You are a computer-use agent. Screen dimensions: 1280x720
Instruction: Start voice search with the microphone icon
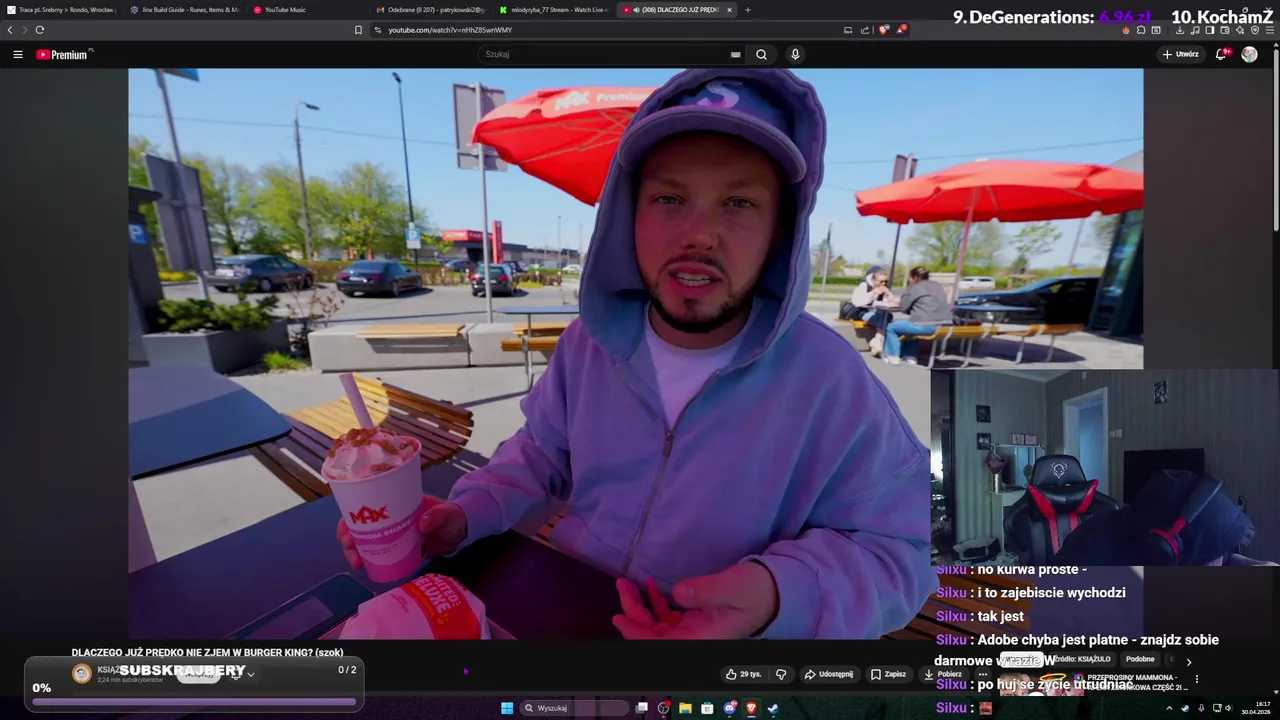click(795, 54)
